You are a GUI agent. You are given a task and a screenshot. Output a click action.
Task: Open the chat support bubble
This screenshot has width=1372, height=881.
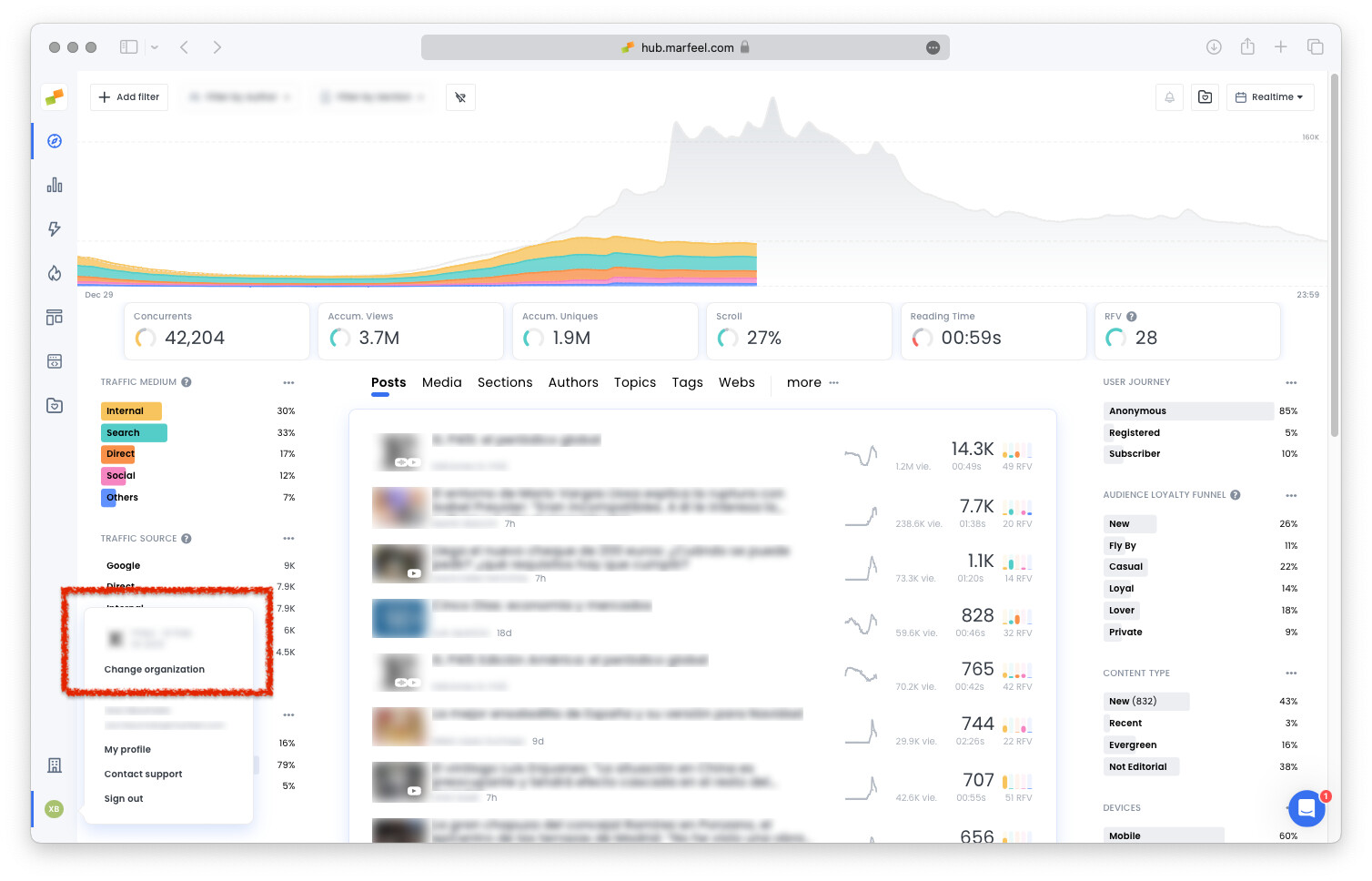click(x=1307, y=808)
